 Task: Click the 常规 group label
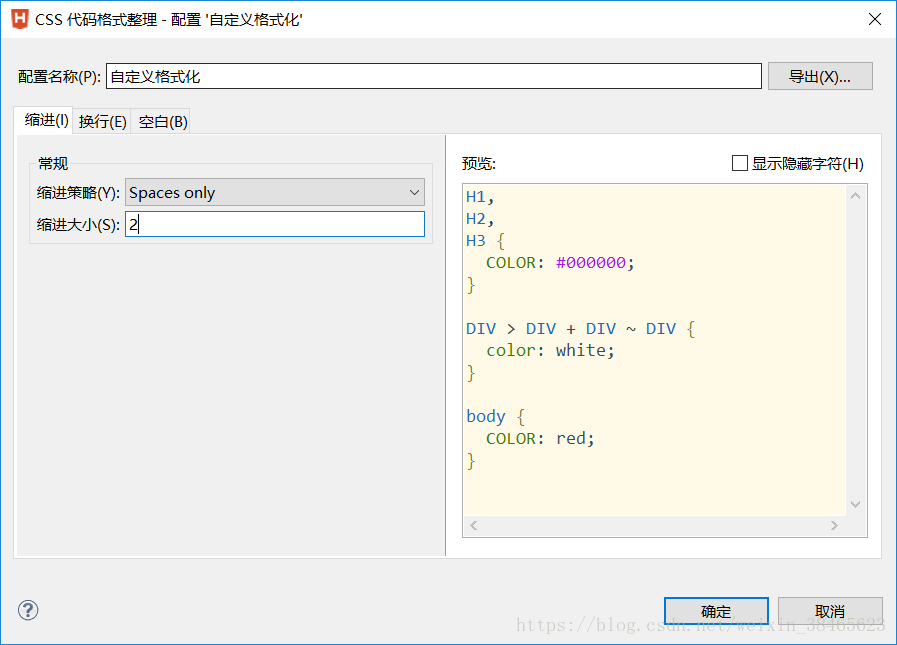(x=53, y=164)
